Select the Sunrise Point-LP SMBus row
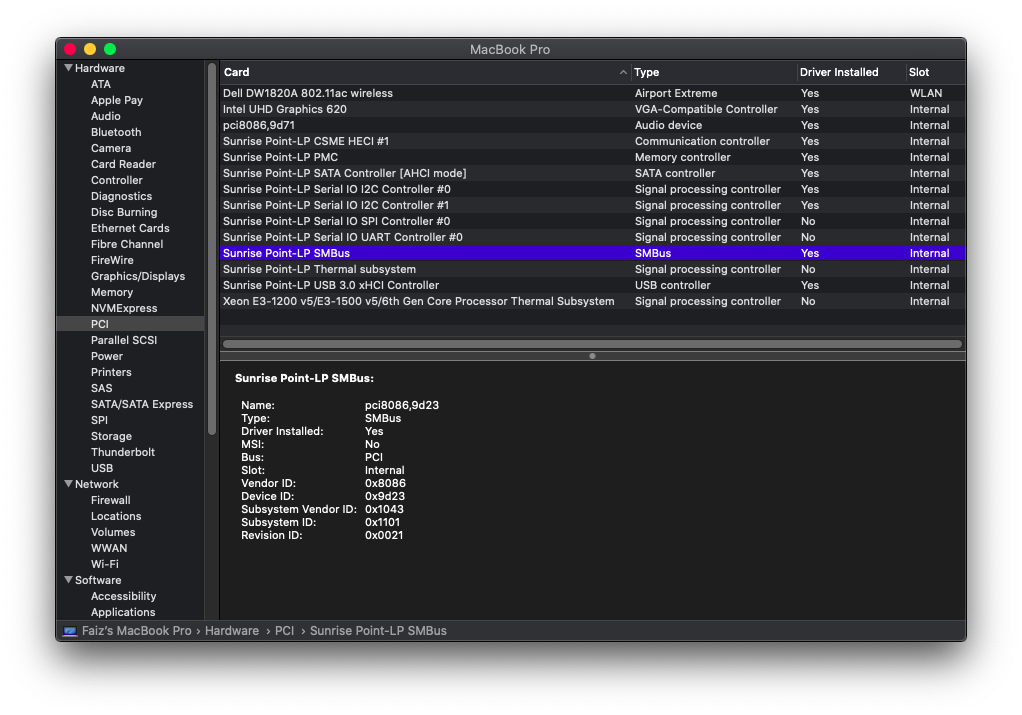 coord(592,253)
